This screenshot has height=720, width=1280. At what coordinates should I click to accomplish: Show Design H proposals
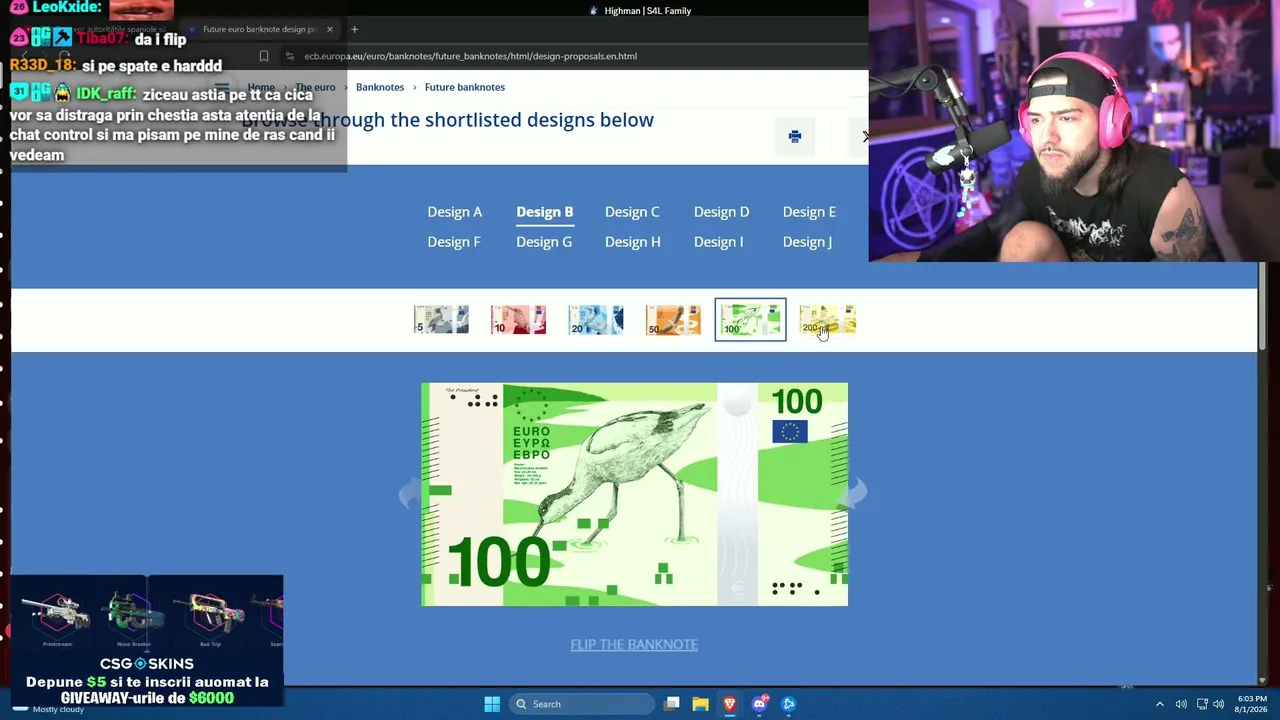pos(633,242)
